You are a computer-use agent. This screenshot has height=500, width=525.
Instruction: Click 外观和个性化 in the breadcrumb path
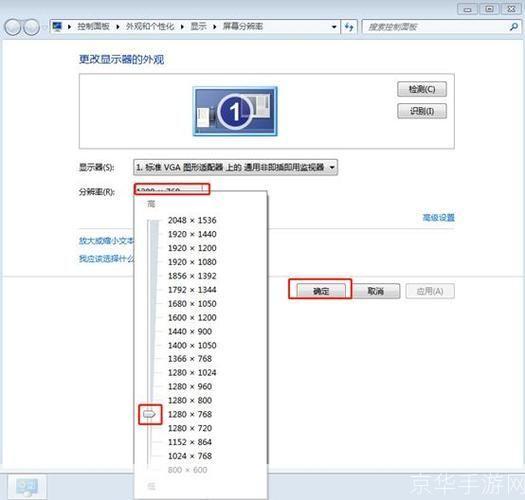150,26
